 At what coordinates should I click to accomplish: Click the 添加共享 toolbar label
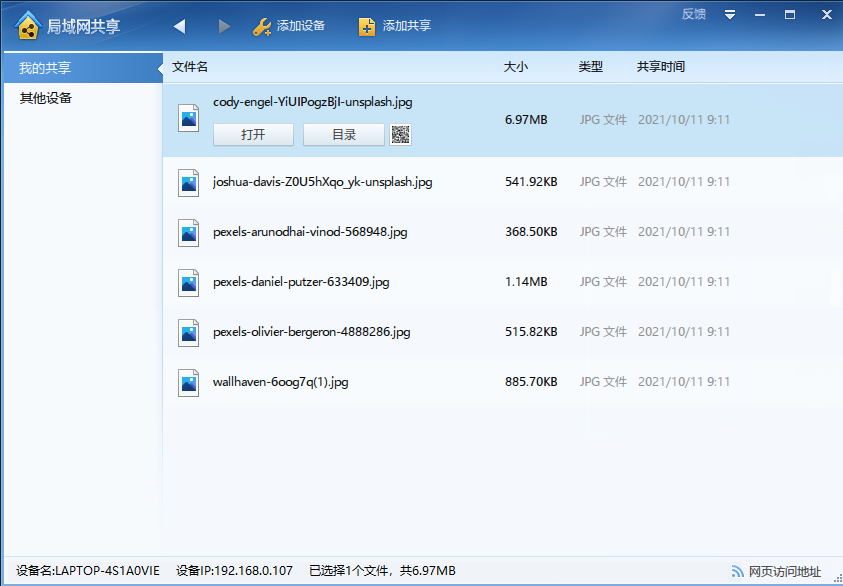406,26
